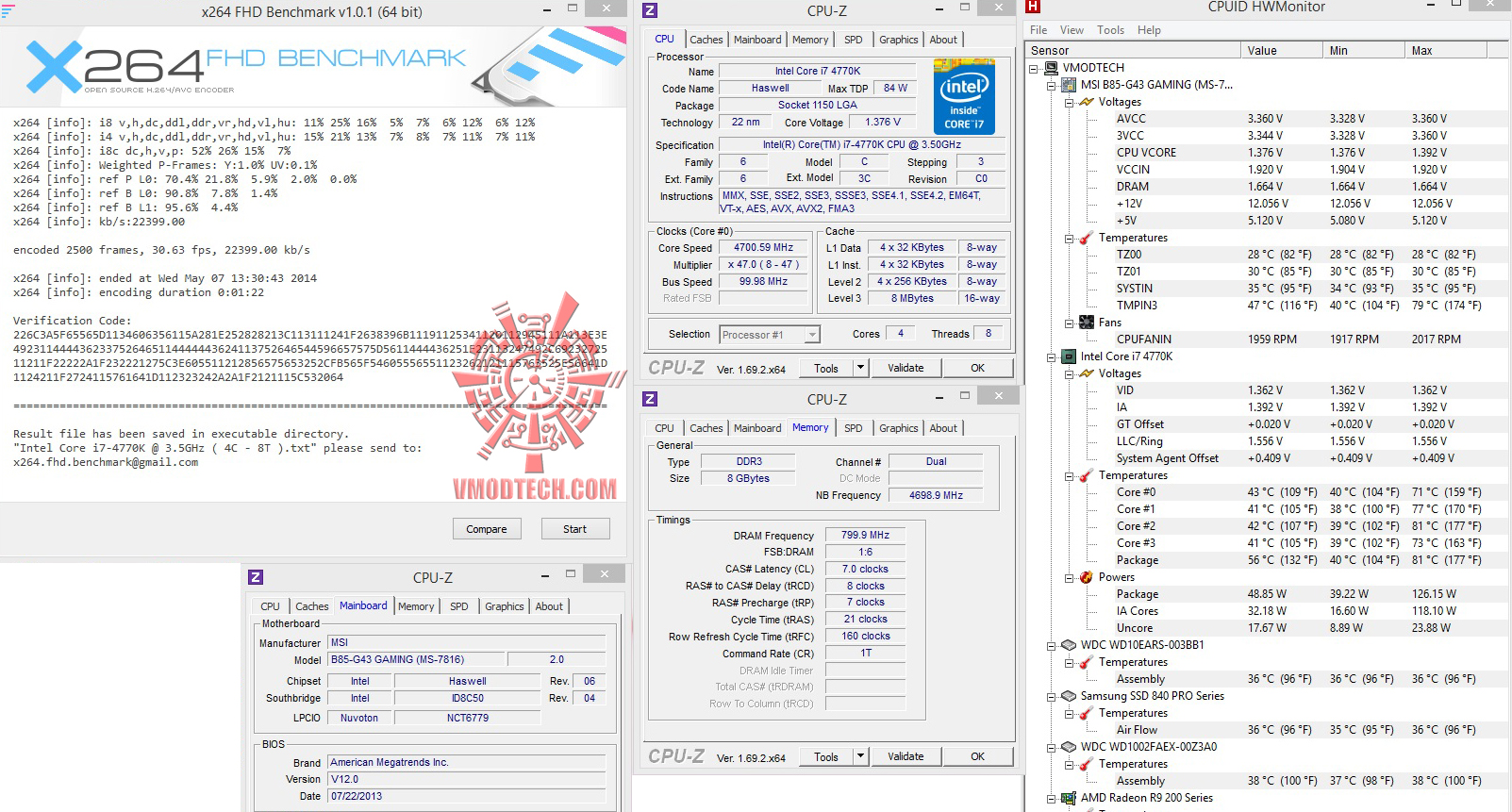Collapse the WDC WD10EARS-003BB1 node
Image resolution: width=1512 pixels, height=812 pixels.
[x=1052, y=646]
